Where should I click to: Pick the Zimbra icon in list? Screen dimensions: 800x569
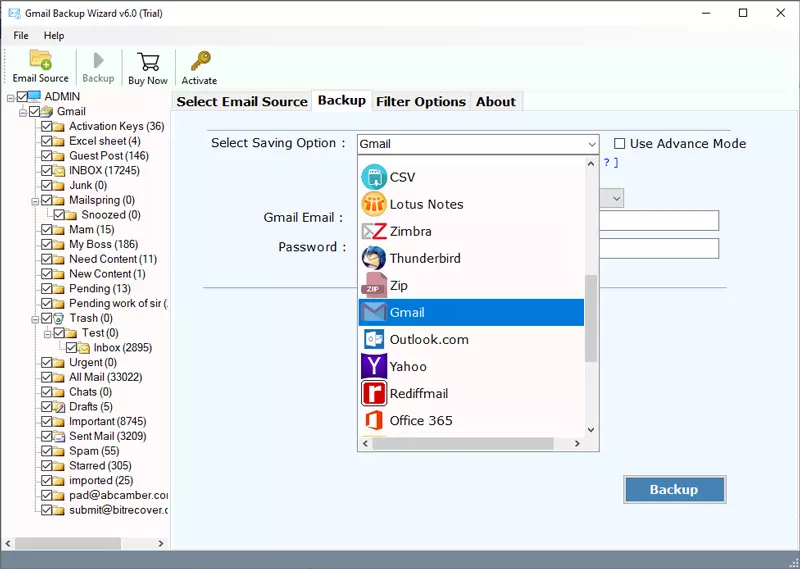(x=374, y=231)
